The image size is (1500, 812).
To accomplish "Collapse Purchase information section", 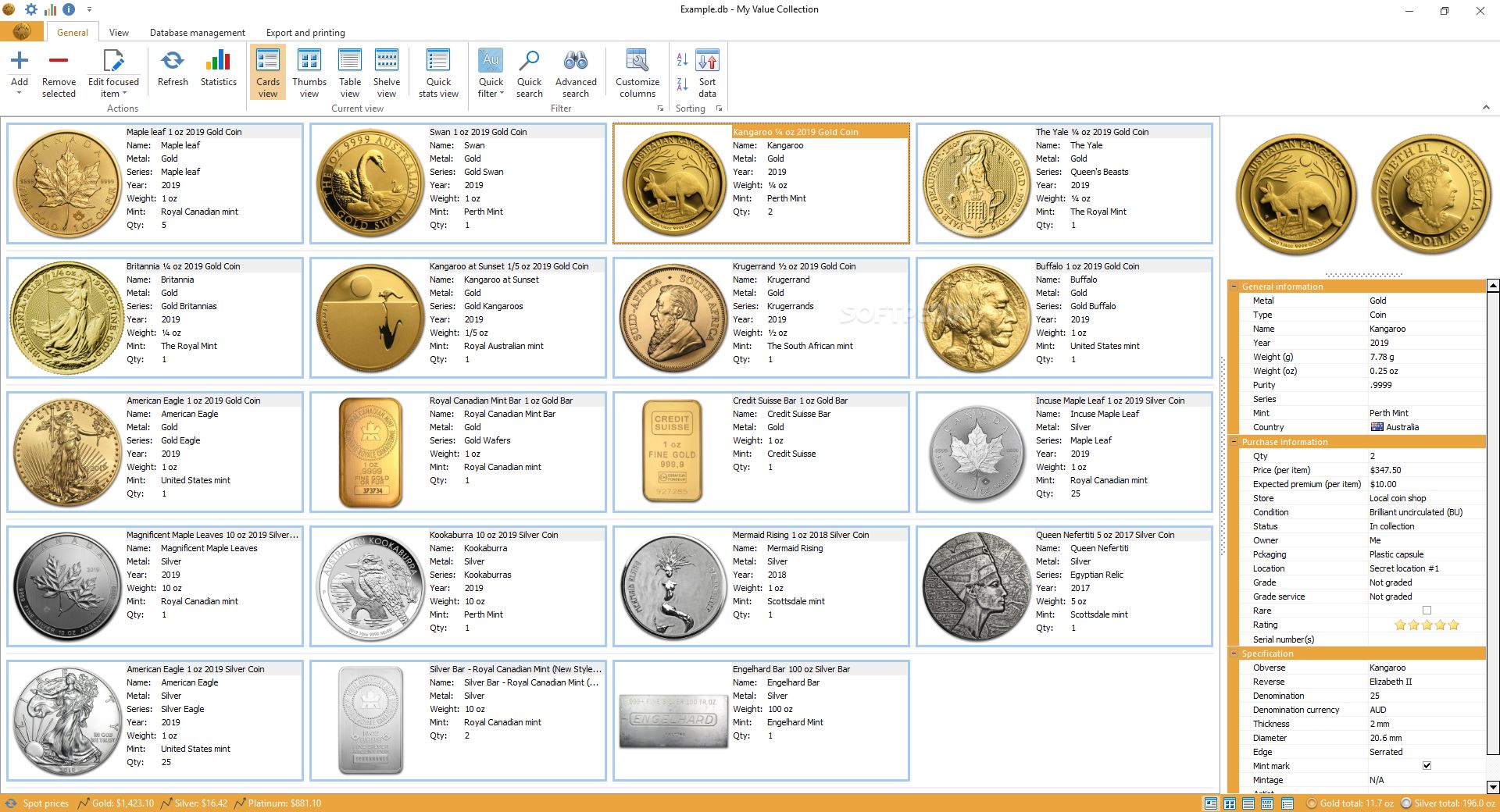I will [x=1234, y=442].
